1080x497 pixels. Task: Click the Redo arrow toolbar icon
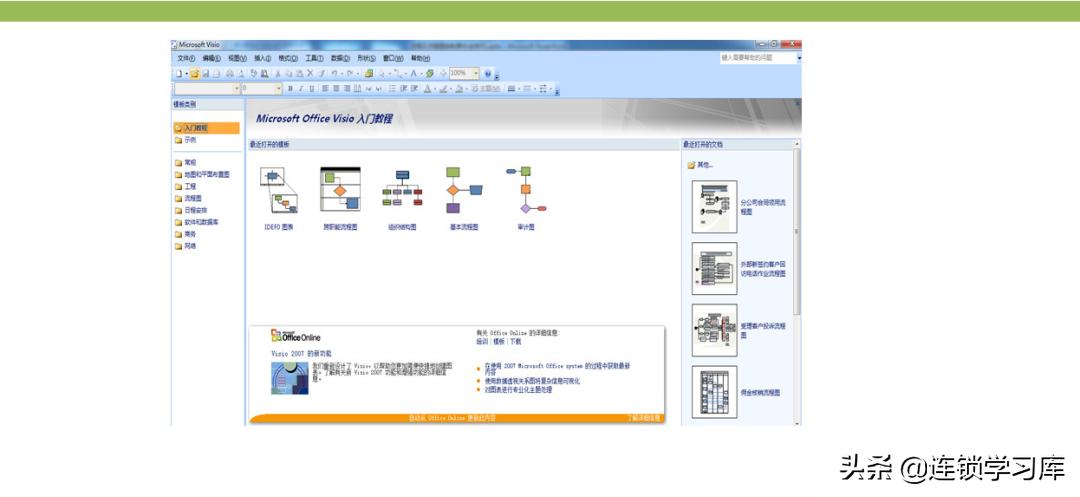click(350, 74)
